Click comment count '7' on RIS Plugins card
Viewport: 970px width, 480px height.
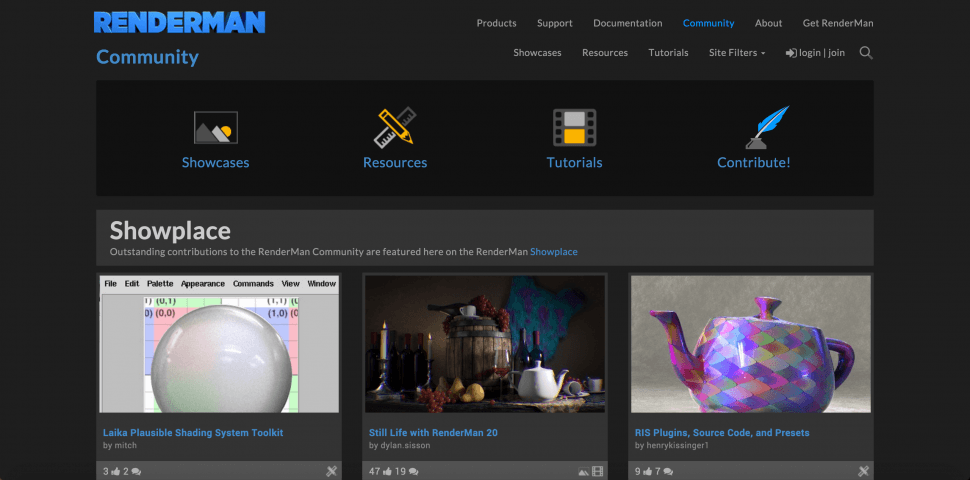click(658, 471)
